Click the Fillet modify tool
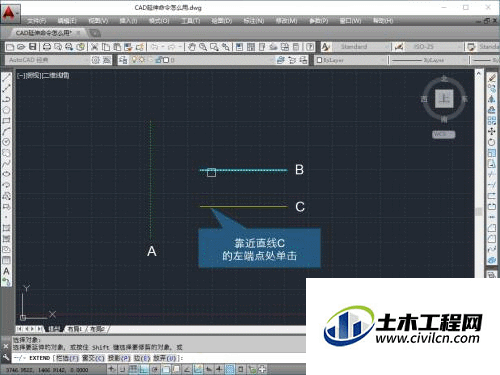The height and width of the screenshot is (375, 500). 492,239
